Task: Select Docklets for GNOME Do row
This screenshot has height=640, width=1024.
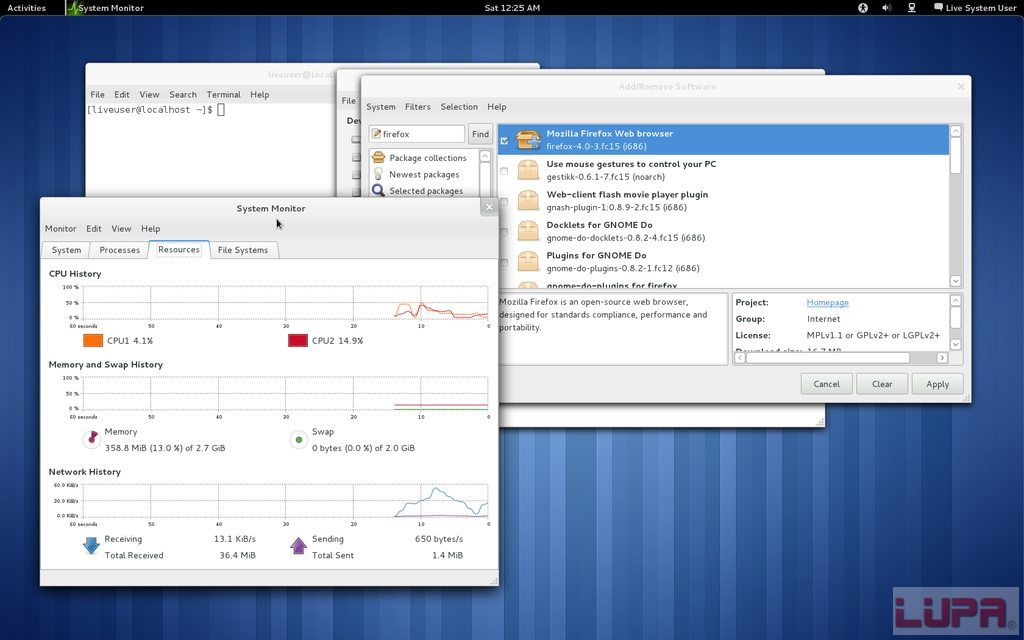Action: pyautogui.click(x=723, y=231)
